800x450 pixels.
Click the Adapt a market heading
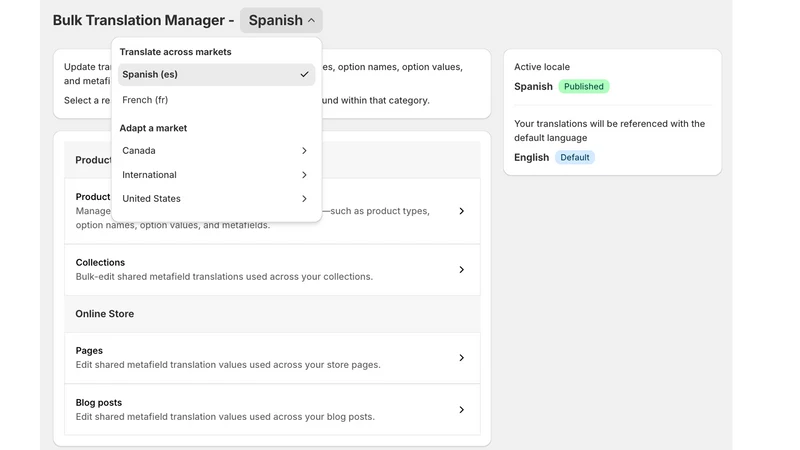pyautogui.click(x=153, y=128)
